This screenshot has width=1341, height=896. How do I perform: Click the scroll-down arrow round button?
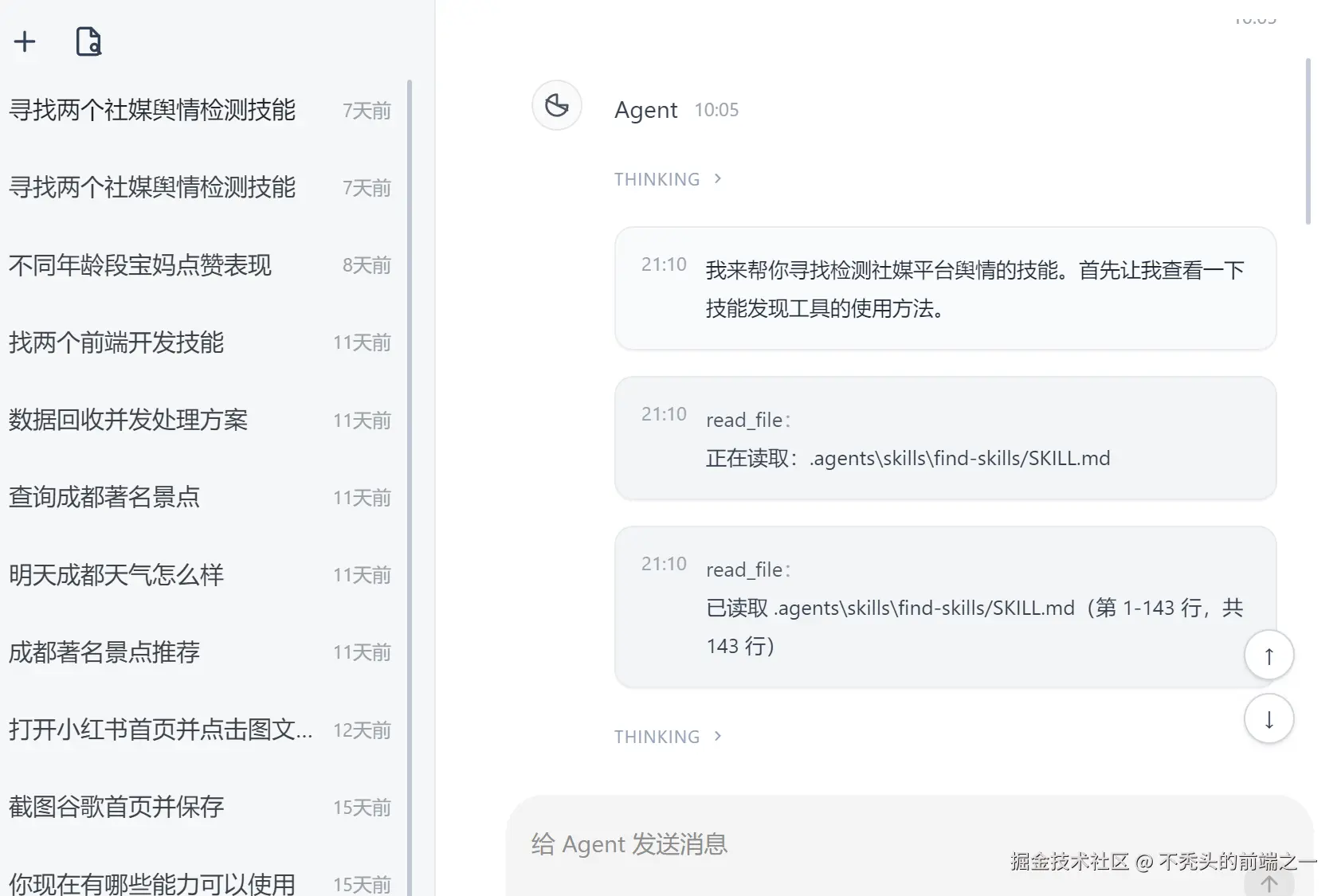[1268, 718]
